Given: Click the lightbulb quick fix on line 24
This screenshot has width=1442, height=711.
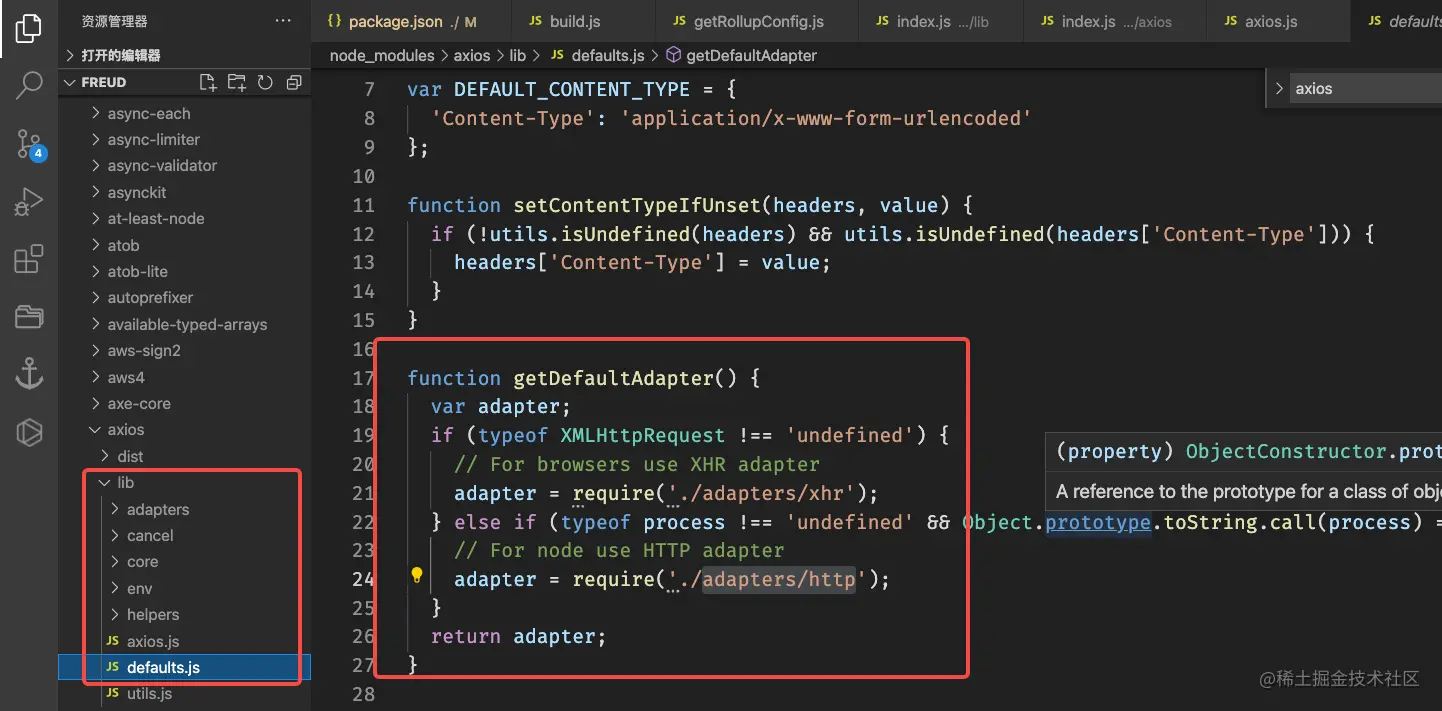Looking at the screenshot, I should click(x=418, y=575).
